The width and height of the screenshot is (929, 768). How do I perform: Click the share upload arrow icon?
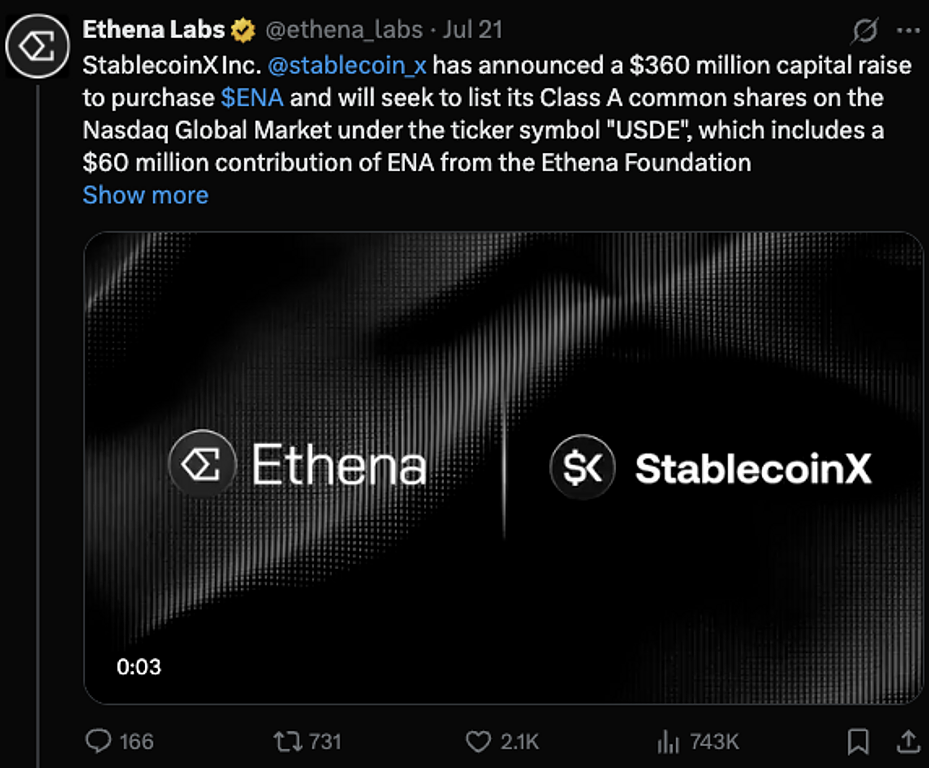pyautogui.click(x=908, y=741)
